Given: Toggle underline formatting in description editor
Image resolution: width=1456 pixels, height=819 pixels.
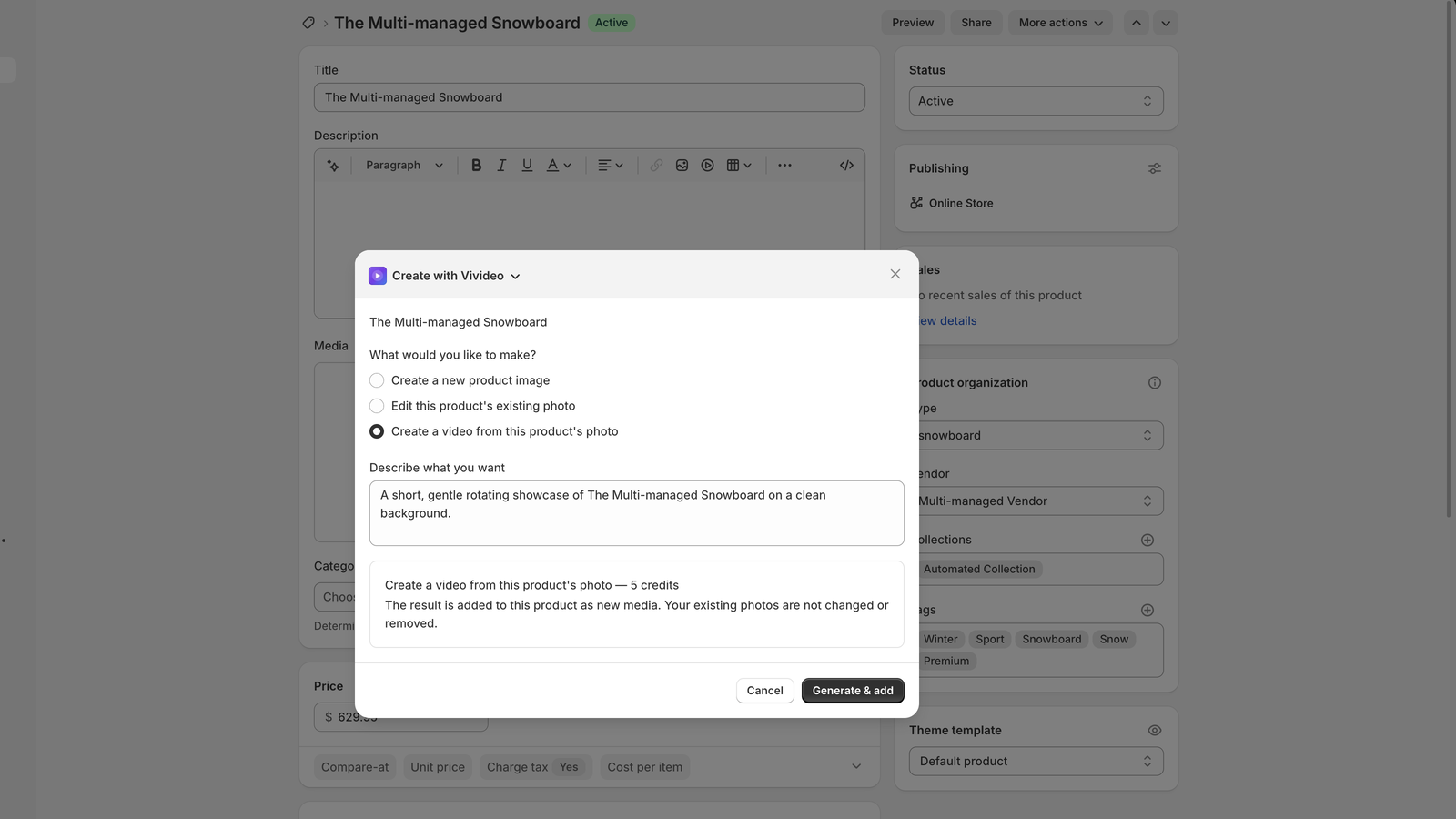Looking at the screenshot, I should 527,166.
